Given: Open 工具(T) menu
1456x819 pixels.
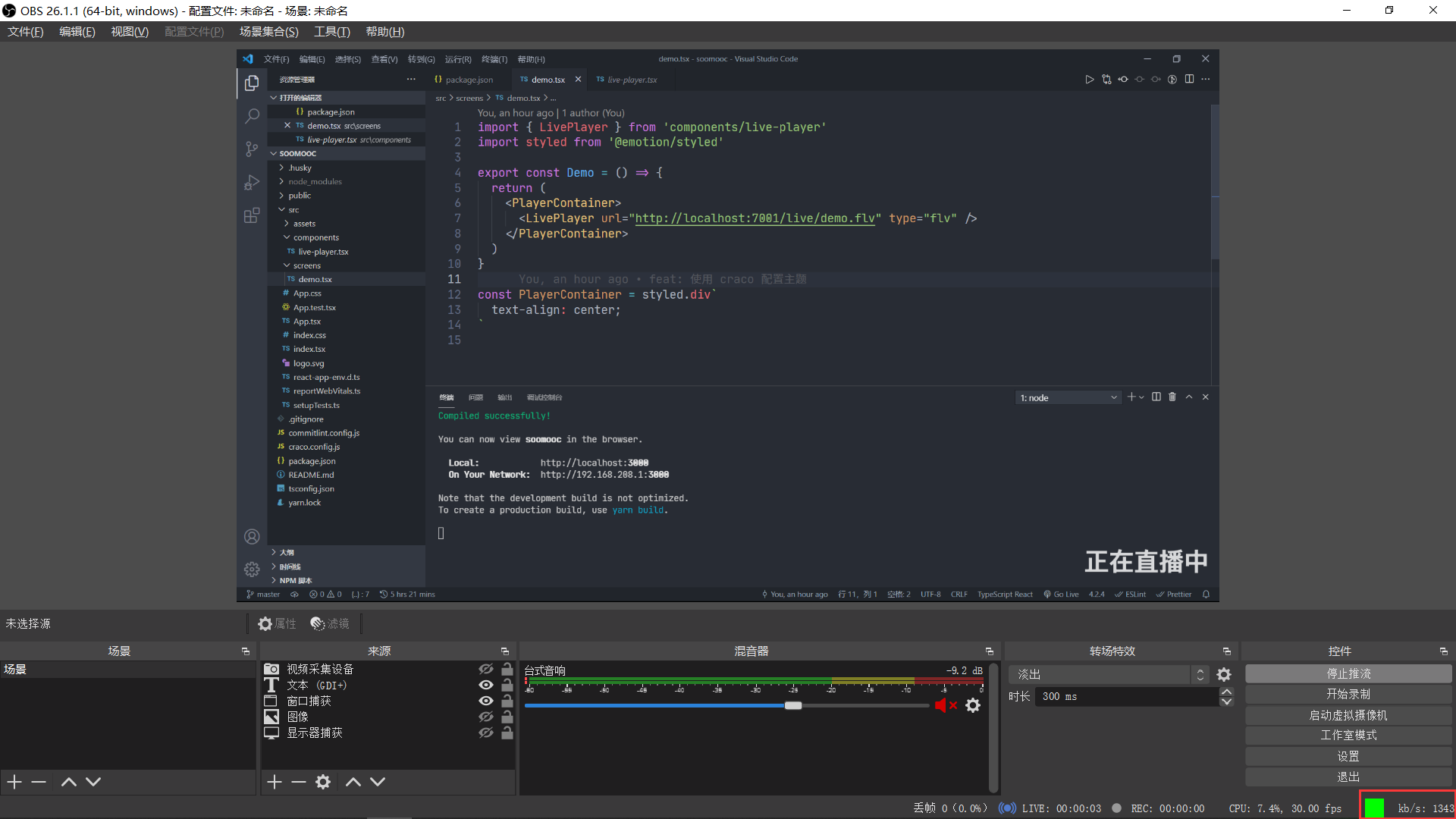Looking at the screenshot, I should tap(332, 32).
